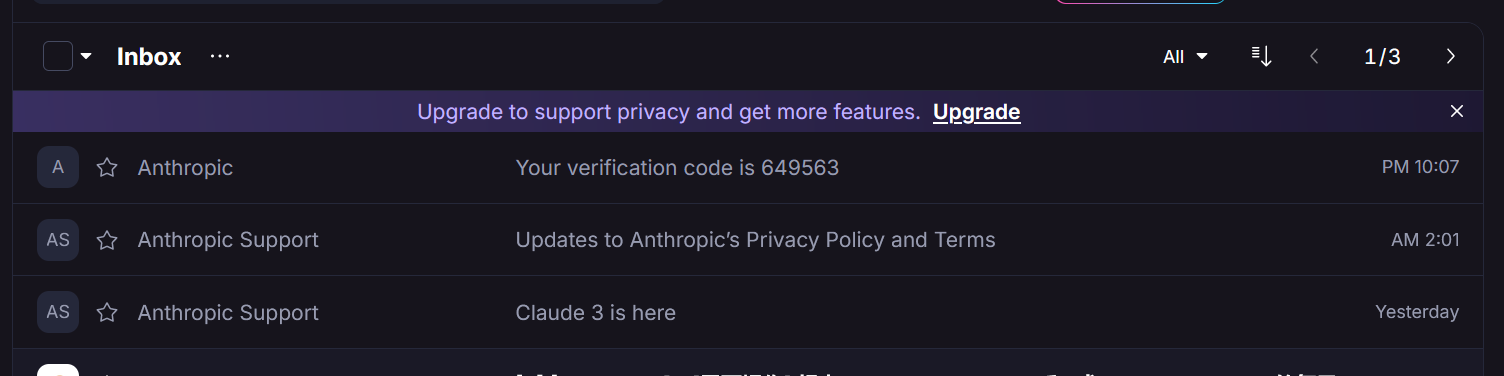Click the A sender avatar for Anthropic
1504x376 pixels.
[x=58, y=167]
